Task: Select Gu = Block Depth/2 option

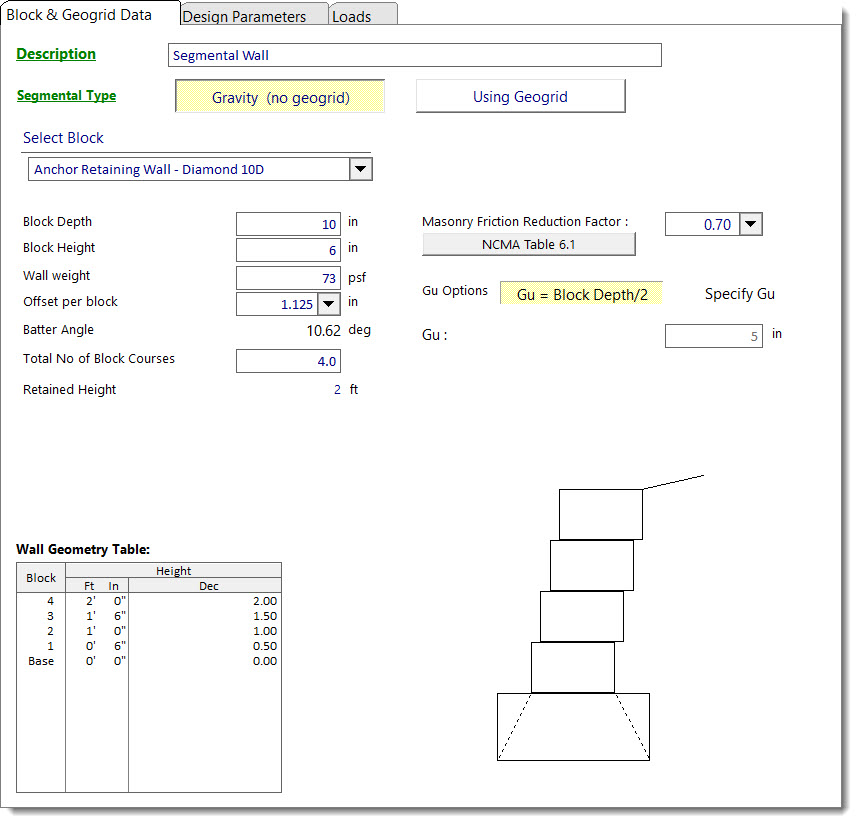Action: [581, 294]
